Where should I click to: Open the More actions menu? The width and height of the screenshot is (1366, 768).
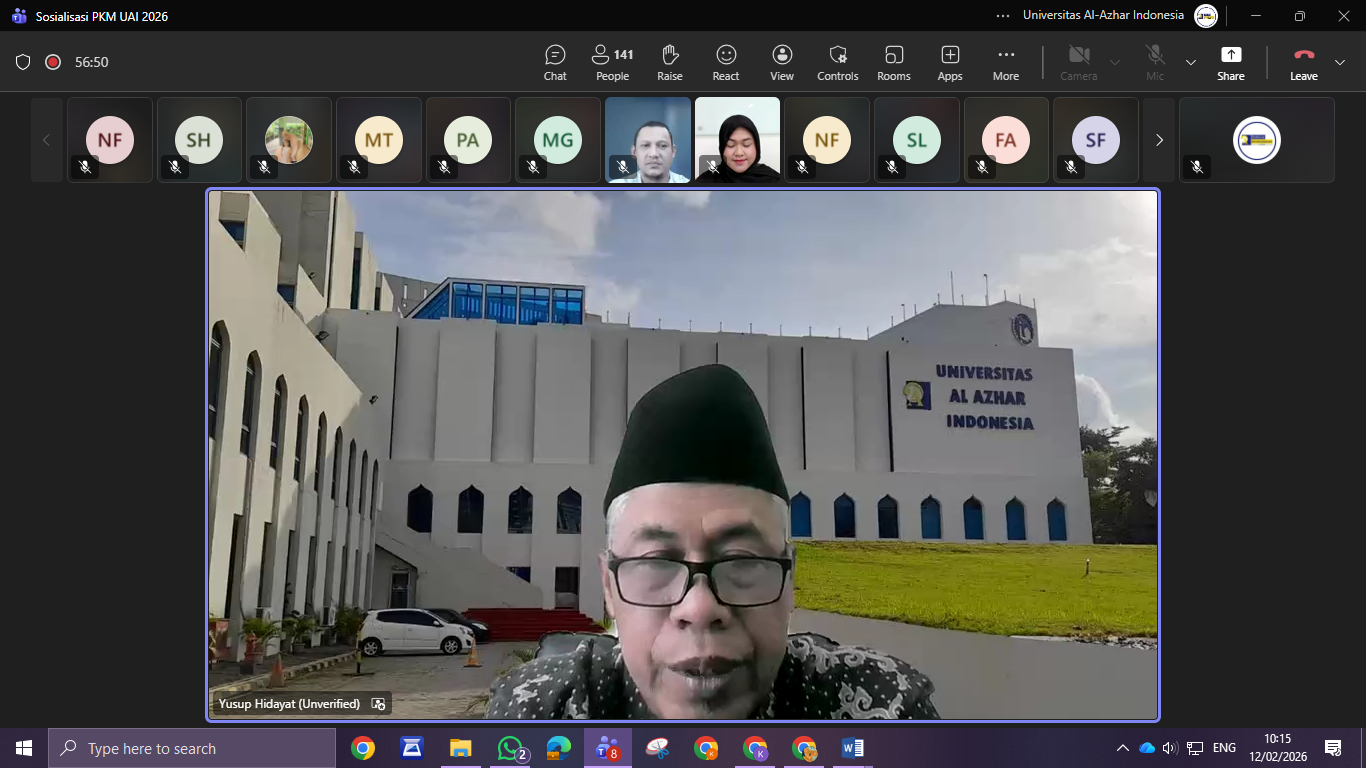[1006, 62]
